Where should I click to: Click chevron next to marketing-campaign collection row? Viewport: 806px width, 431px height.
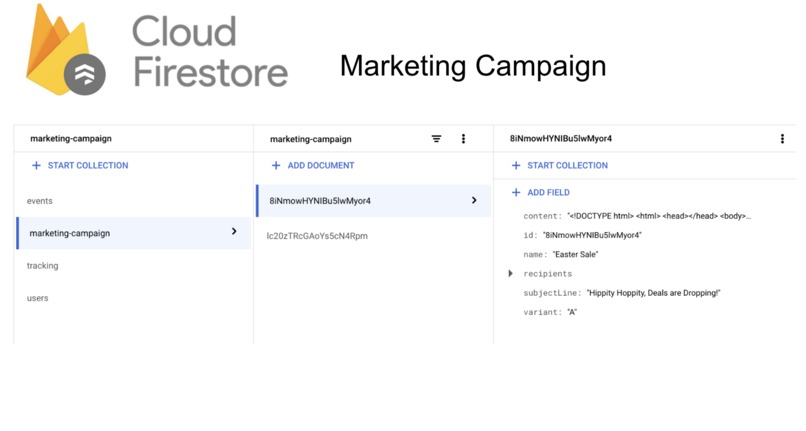click(234, 231)
